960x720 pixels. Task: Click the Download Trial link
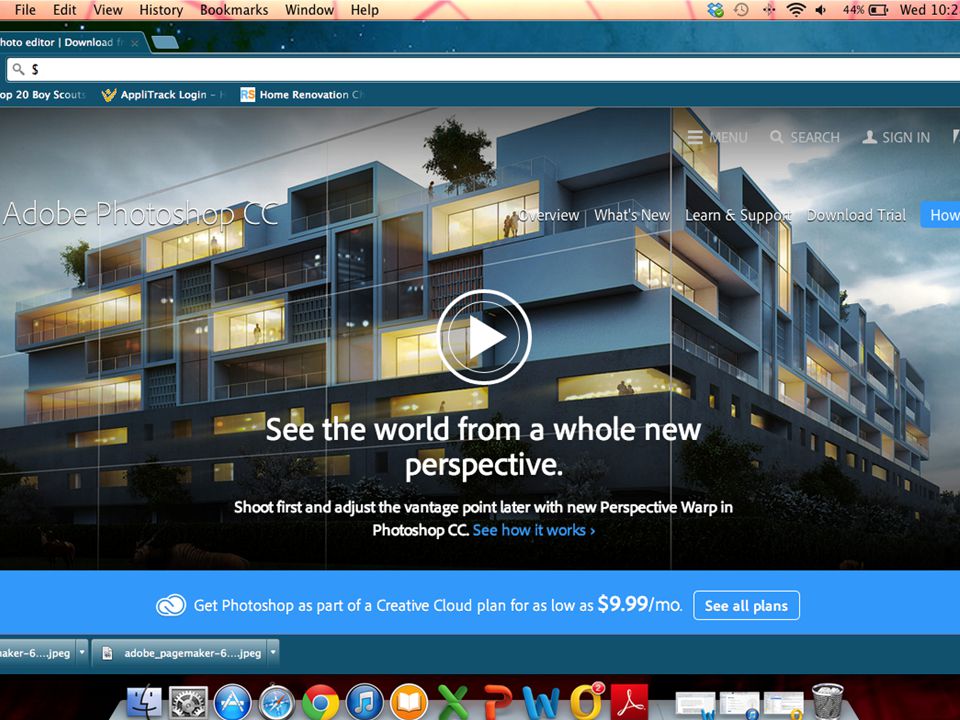click(x=856, y=216)
